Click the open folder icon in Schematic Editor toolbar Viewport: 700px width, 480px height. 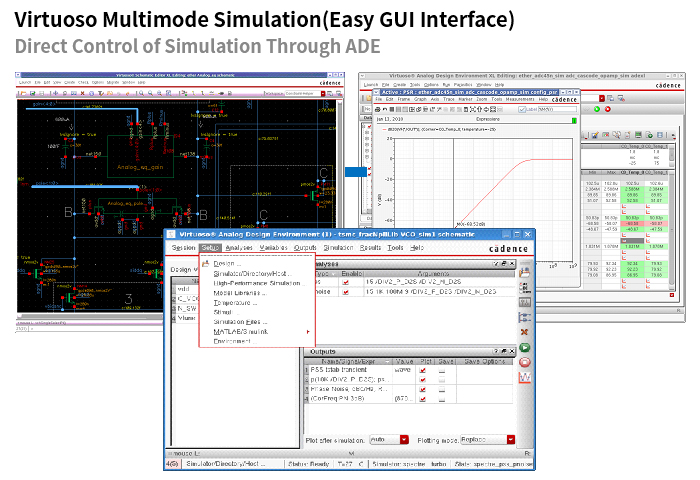[24, 93]
